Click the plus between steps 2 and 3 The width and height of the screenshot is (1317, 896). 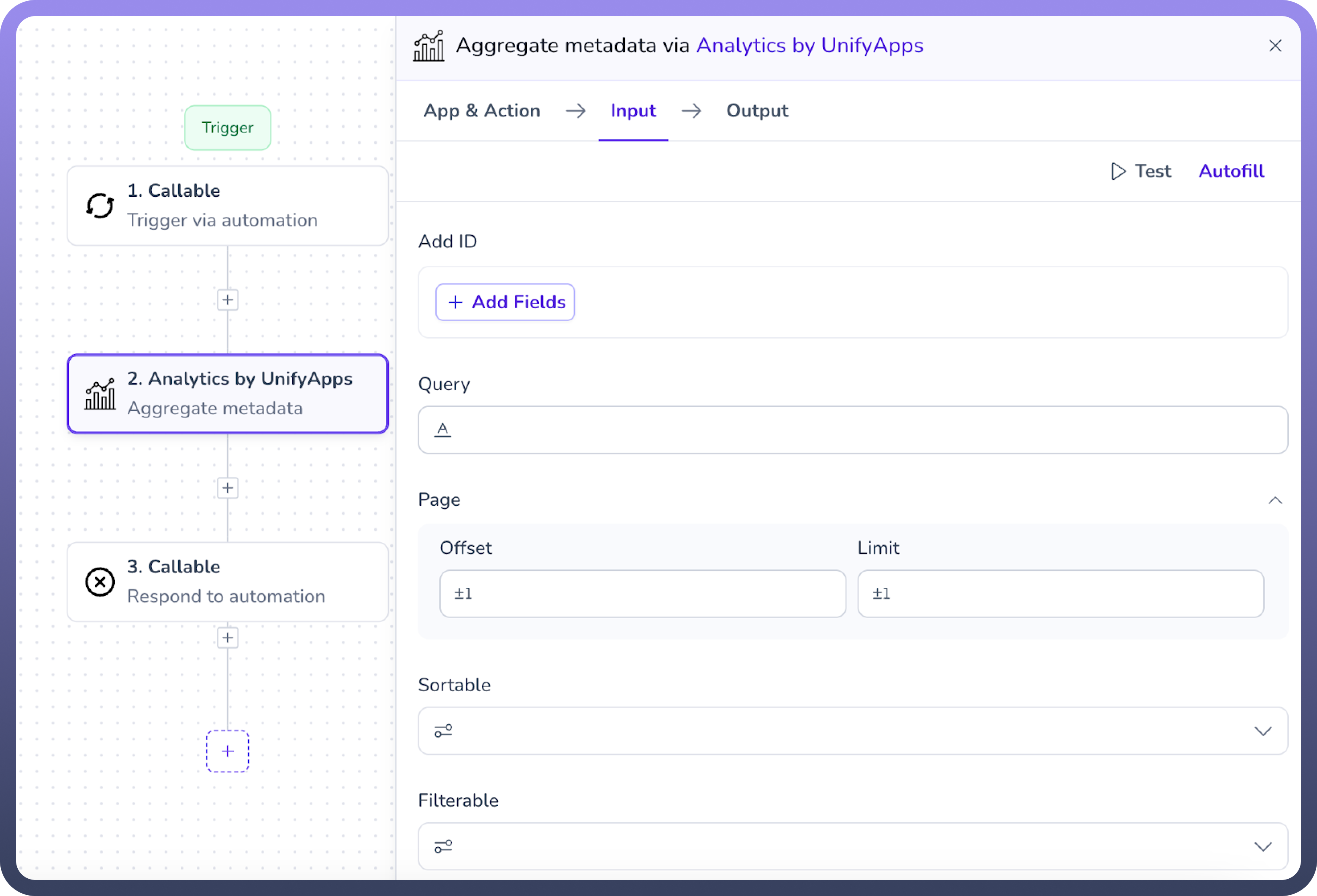[x=228, y=488]
